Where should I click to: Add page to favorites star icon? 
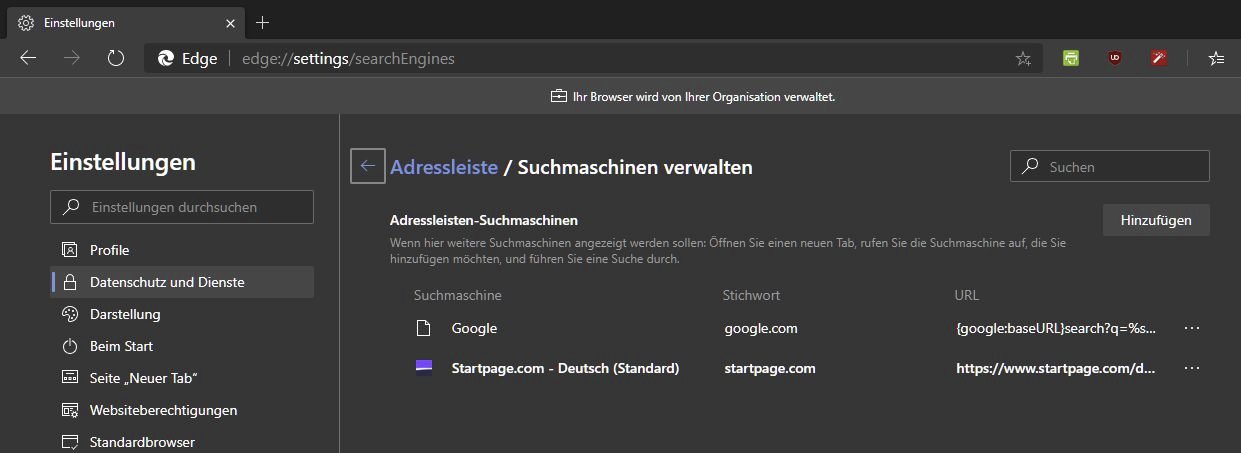tap(1023, 59)
